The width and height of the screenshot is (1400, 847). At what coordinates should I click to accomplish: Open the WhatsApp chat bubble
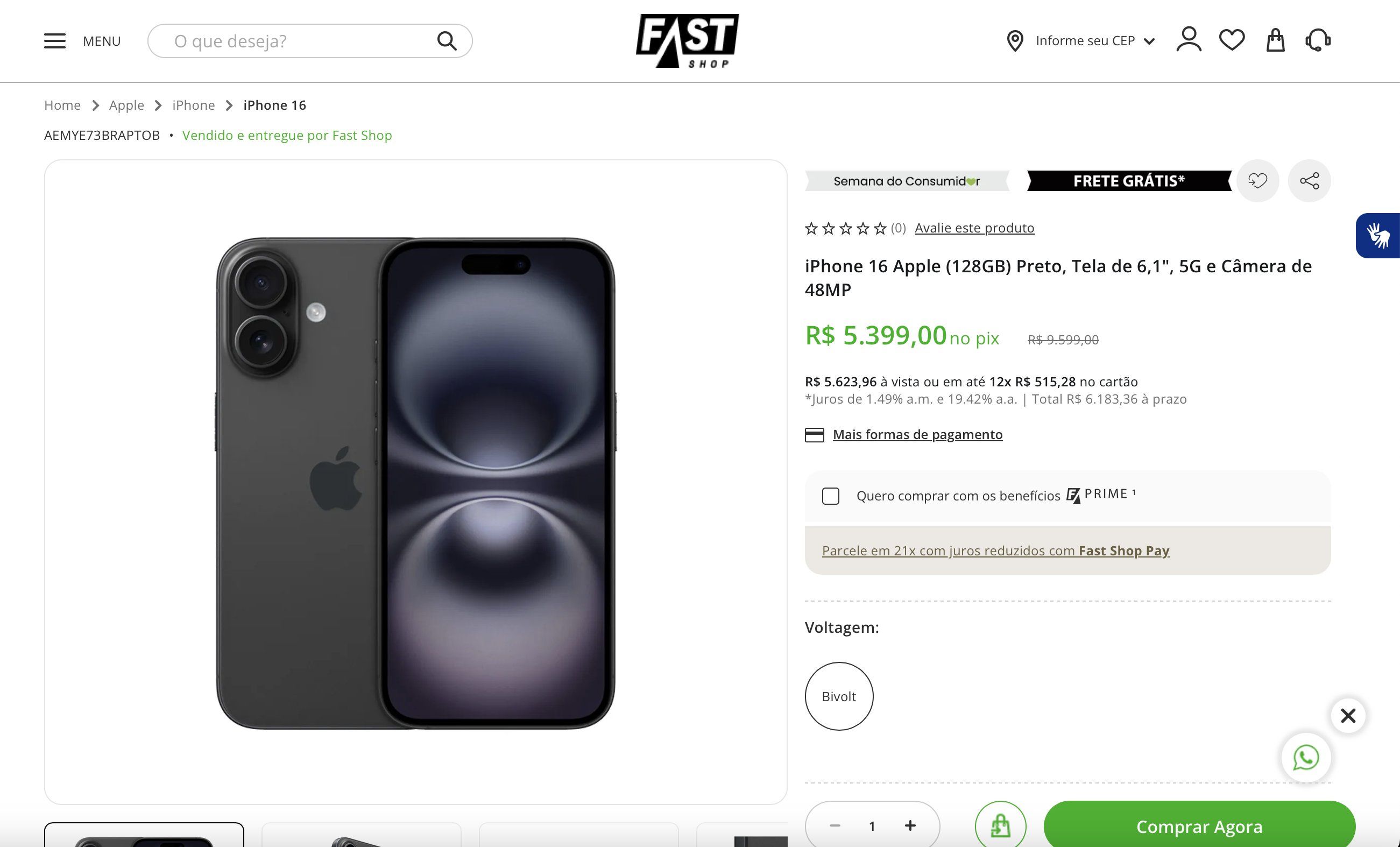pos(1306,758)
